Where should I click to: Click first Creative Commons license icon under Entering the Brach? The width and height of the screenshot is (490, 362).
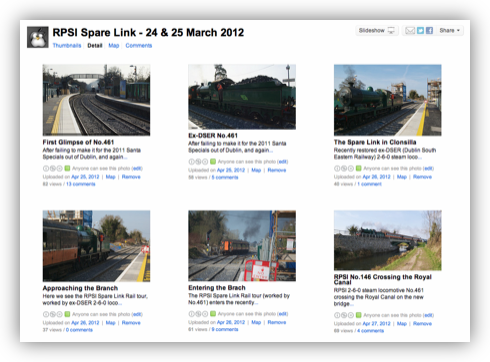(x=191, y=314)
